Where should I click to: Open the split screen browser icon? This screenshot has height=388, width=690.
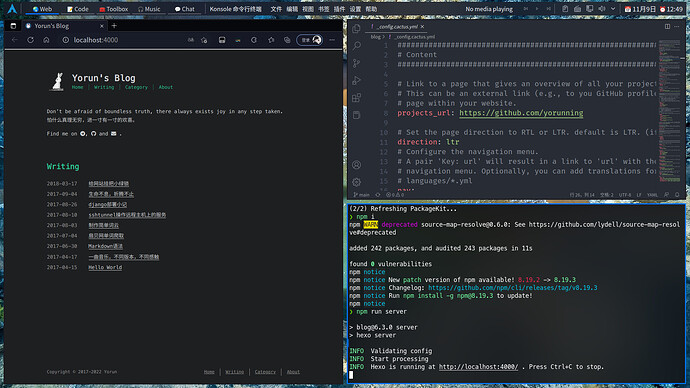pos(222,40)
